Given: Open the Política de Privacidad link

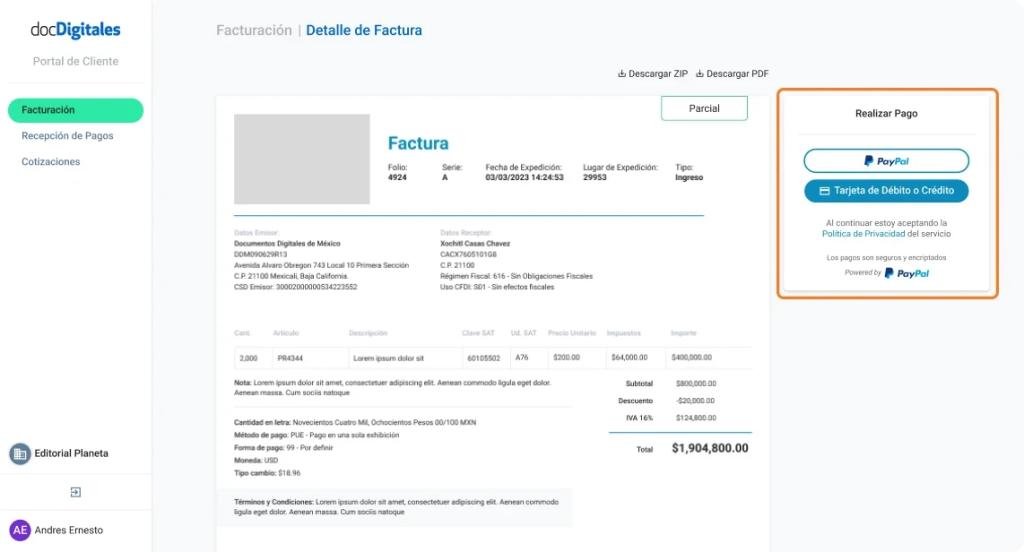Looking at the screenshot, I should coord(863,234).
